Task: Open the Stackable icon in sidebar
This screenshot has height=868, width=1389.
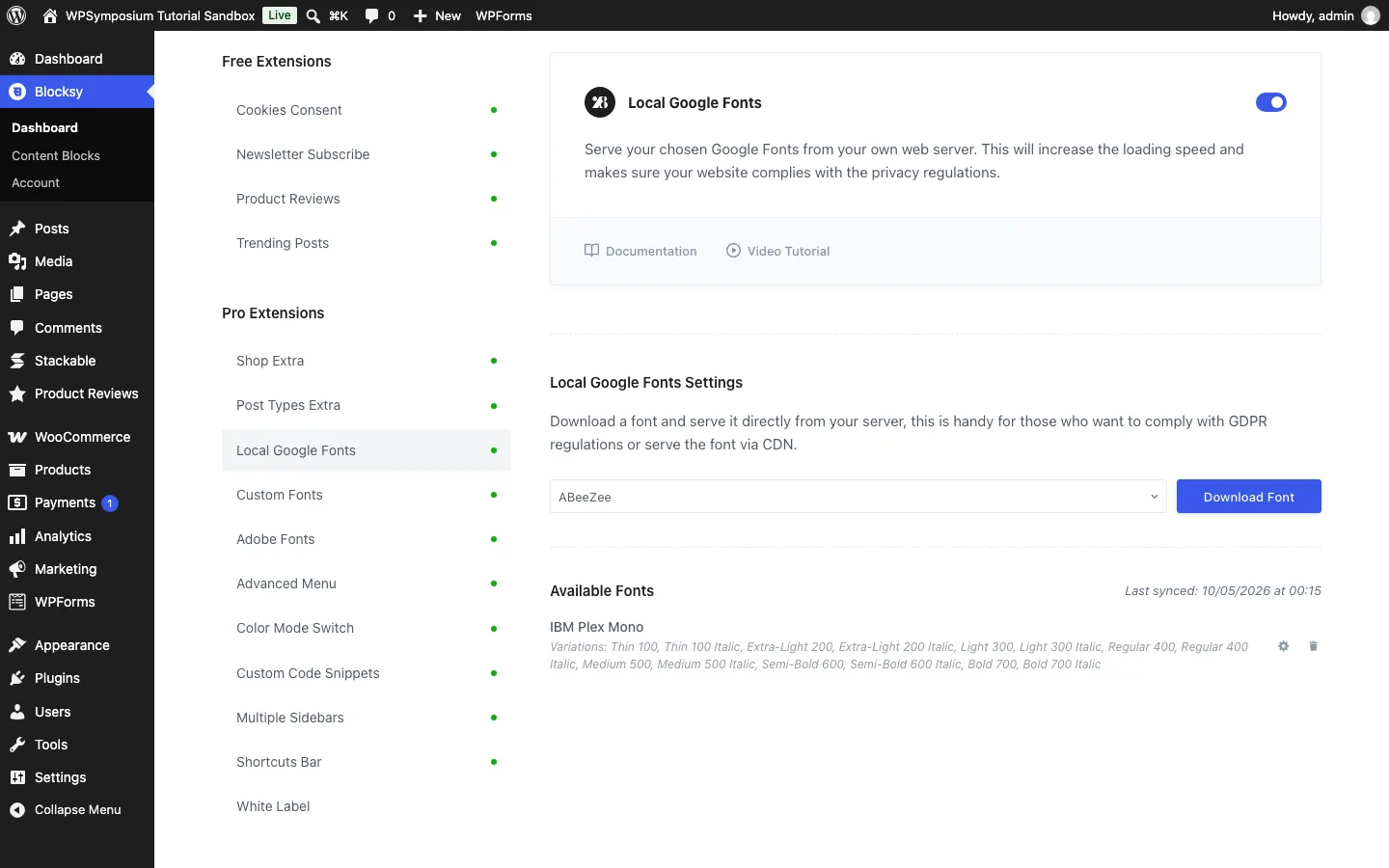Action: [17, 361]
